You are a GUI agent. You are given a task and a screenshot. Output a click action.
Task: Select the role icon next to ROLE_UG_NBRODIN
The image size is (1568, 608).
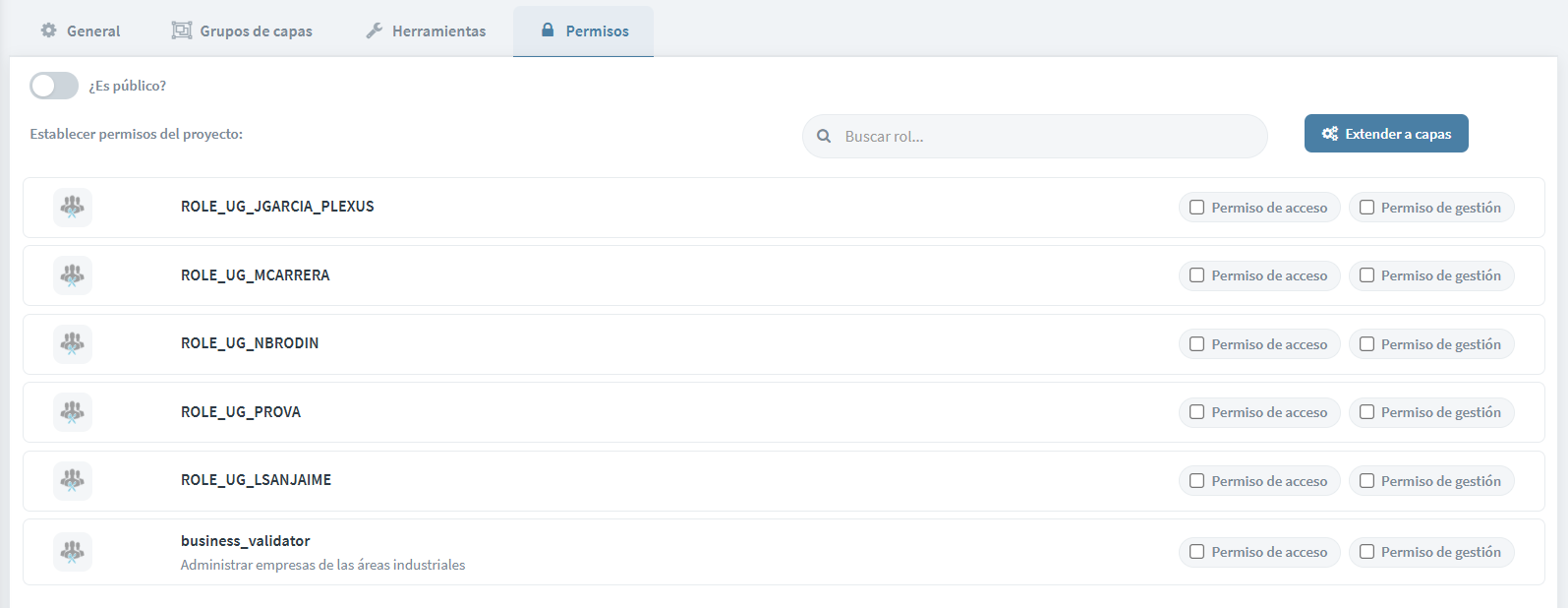(x=73, y=344)
